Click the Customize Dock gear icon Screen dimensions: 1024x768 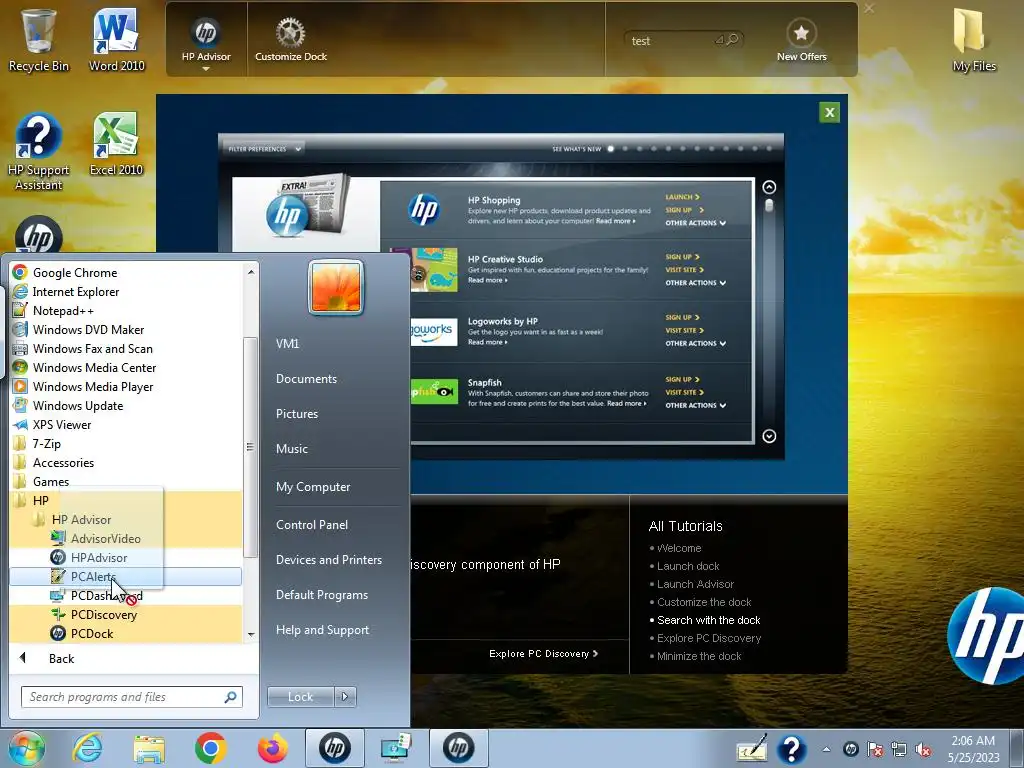point(290,33)
